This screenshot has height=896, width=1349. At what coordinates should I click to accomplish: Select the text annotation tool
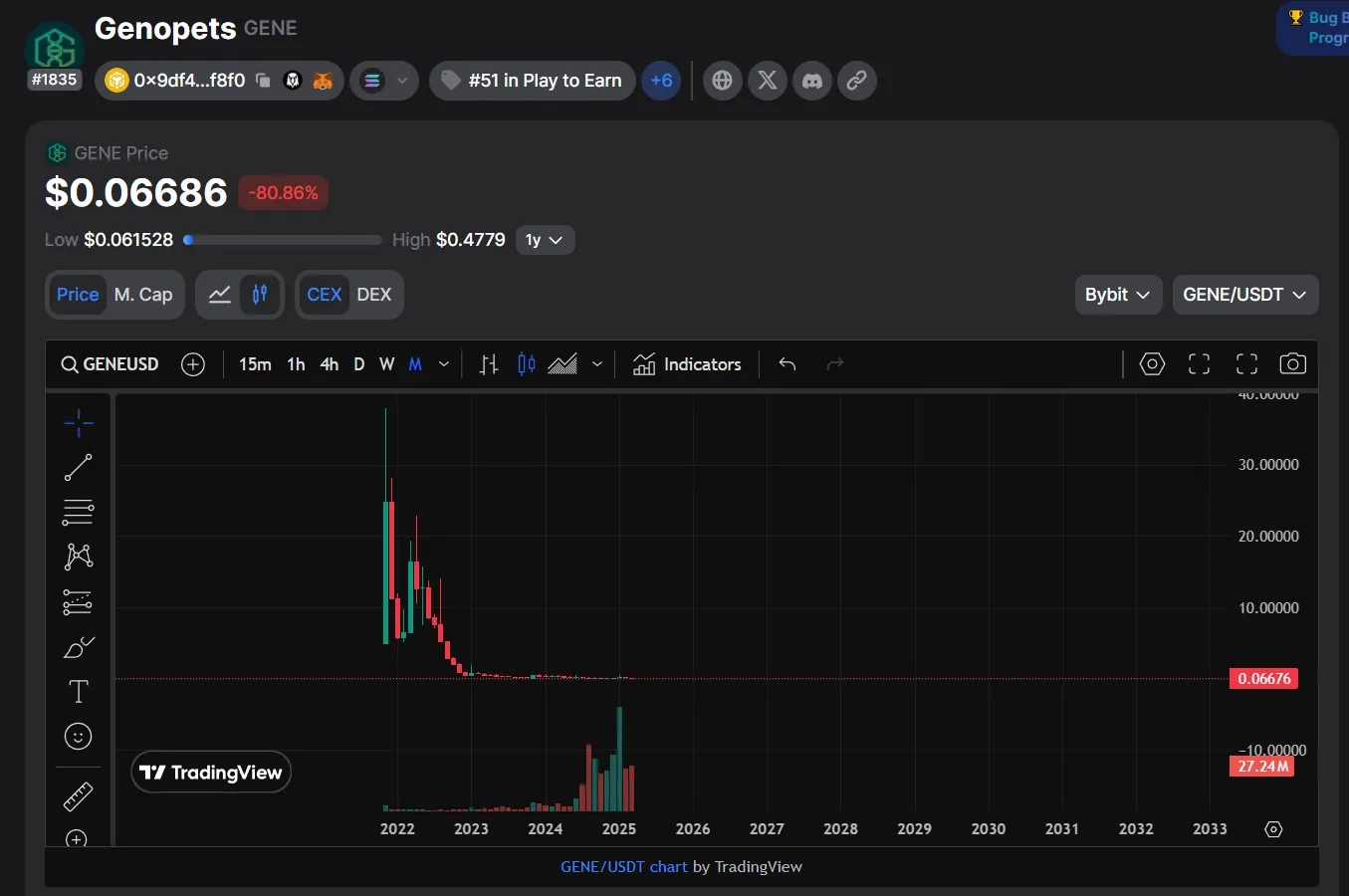point(78,691)
